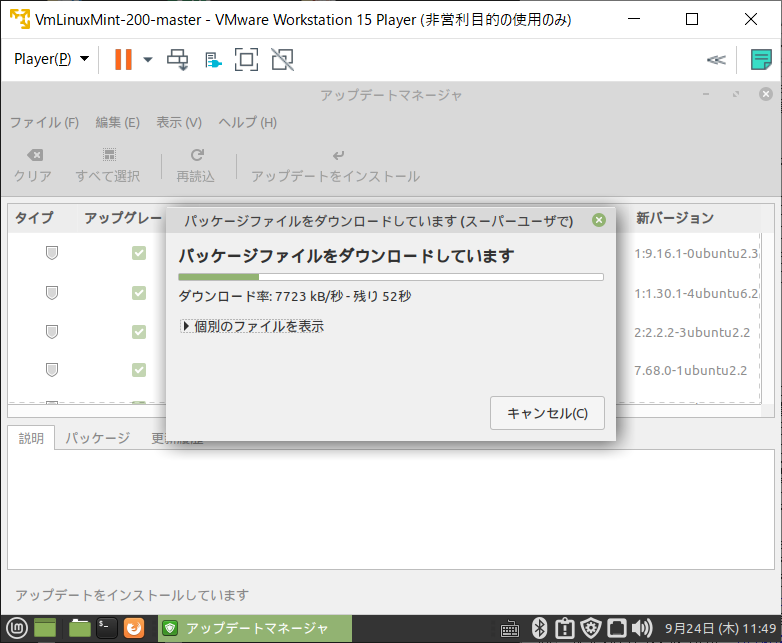Open the VMware notes panel icon
This screenshot has width=782, height=643.
coord(761,59)
